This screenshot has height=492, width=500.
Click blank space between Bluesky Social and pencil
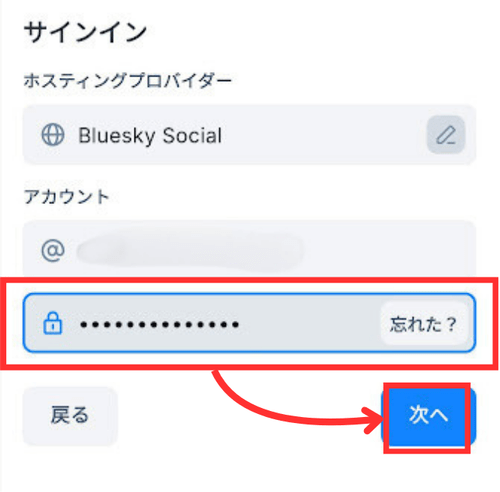(x=323, y=135)
